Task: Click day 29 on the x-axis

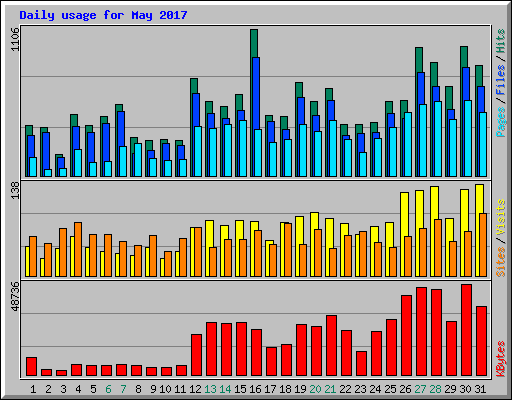Action: pos(450,389)
